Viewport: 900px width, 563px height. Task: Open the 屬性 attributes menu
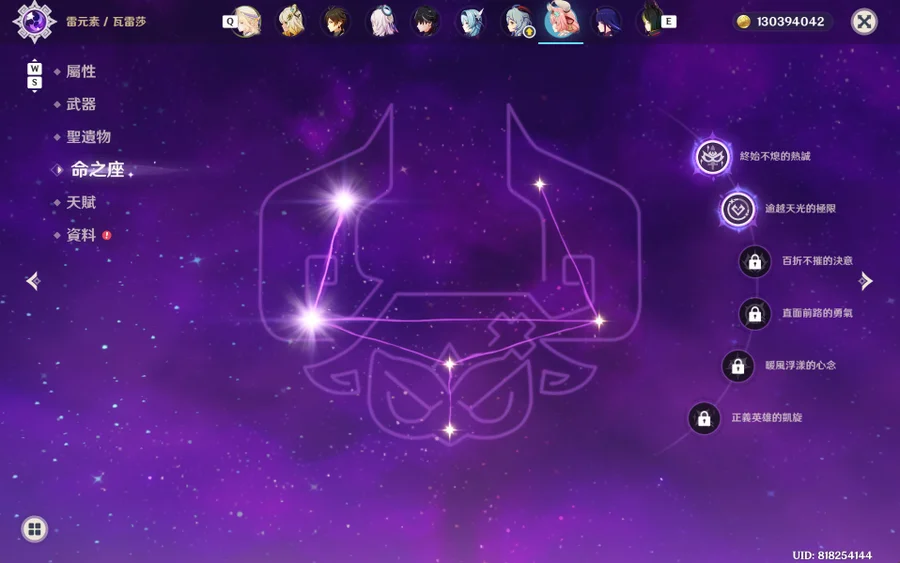(81, 72)
